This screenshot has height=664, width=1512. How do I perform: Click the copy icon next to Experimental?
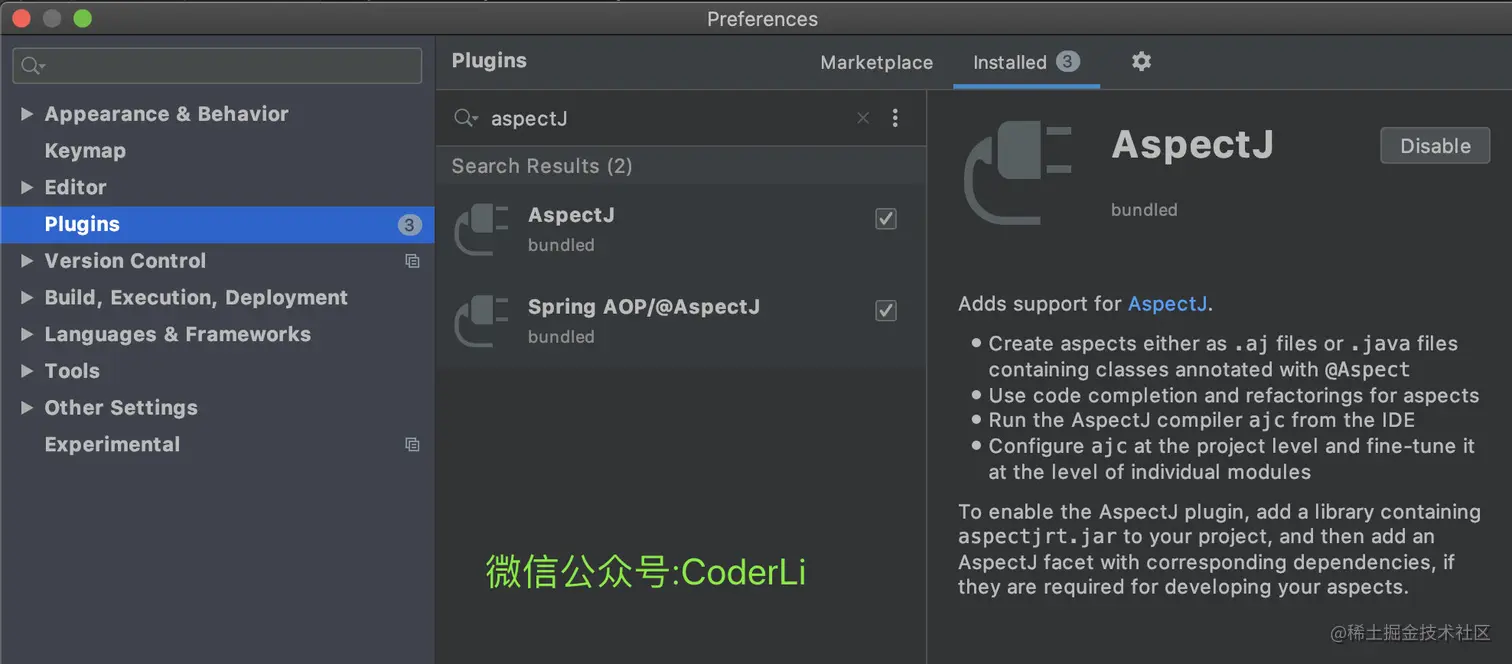click(x=412, y=444)
